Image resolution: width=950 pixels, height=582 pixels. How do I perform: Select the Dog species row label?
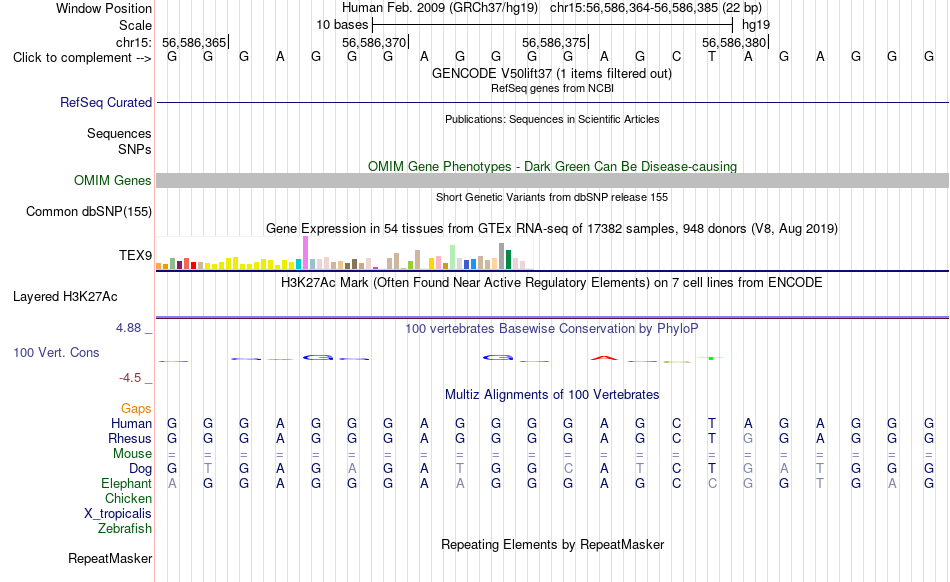[x=140, y=468]
